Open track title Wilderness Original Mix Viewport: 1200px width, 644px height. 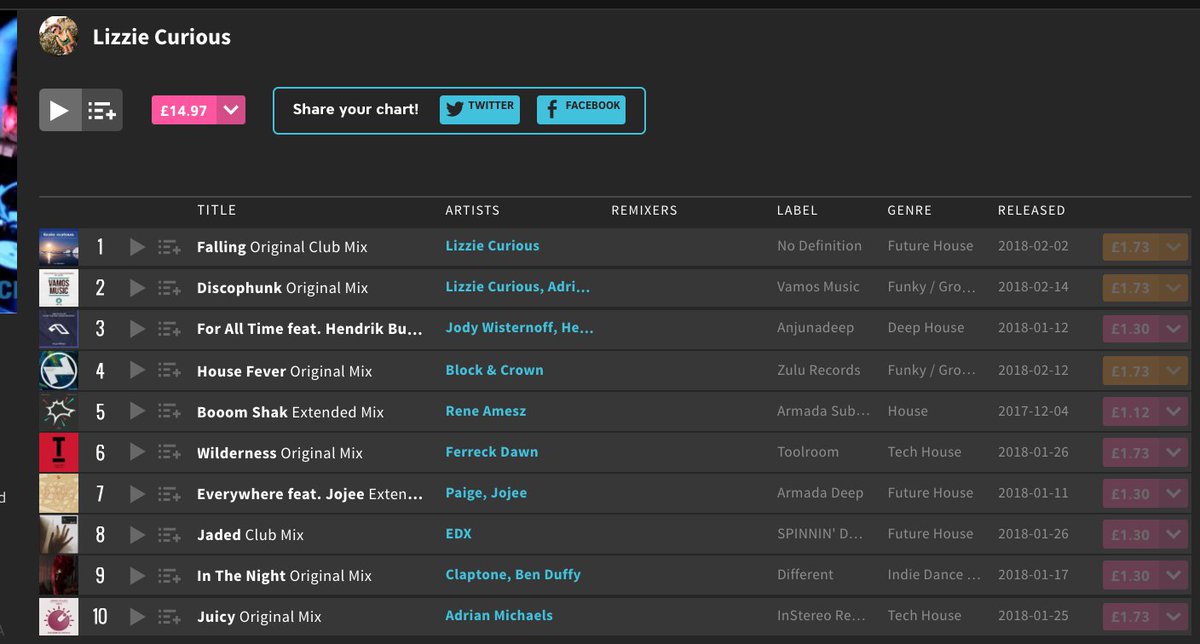tap(280, 453)
